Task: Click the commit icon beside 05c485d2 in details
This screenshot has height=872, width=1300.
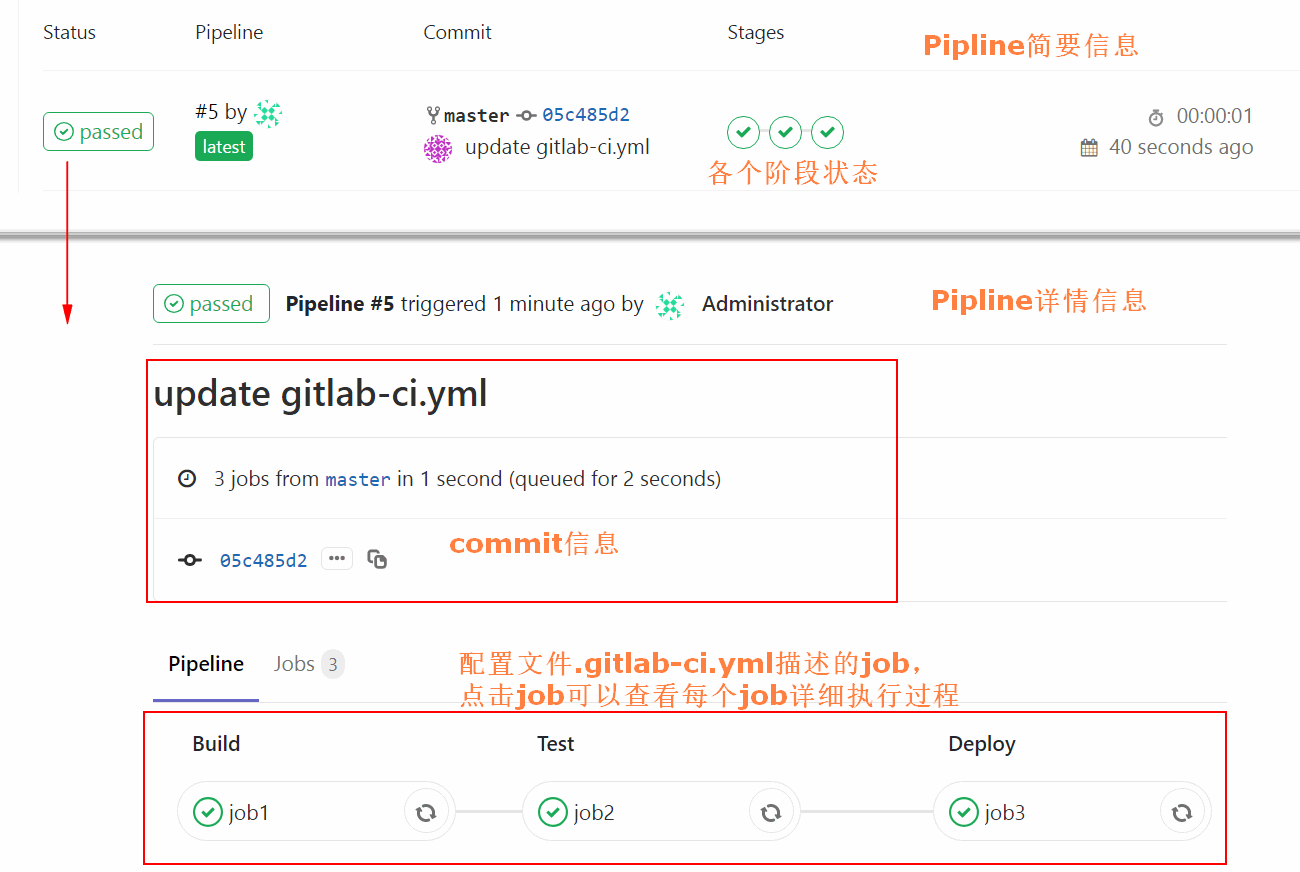Action: coord(190,560)
